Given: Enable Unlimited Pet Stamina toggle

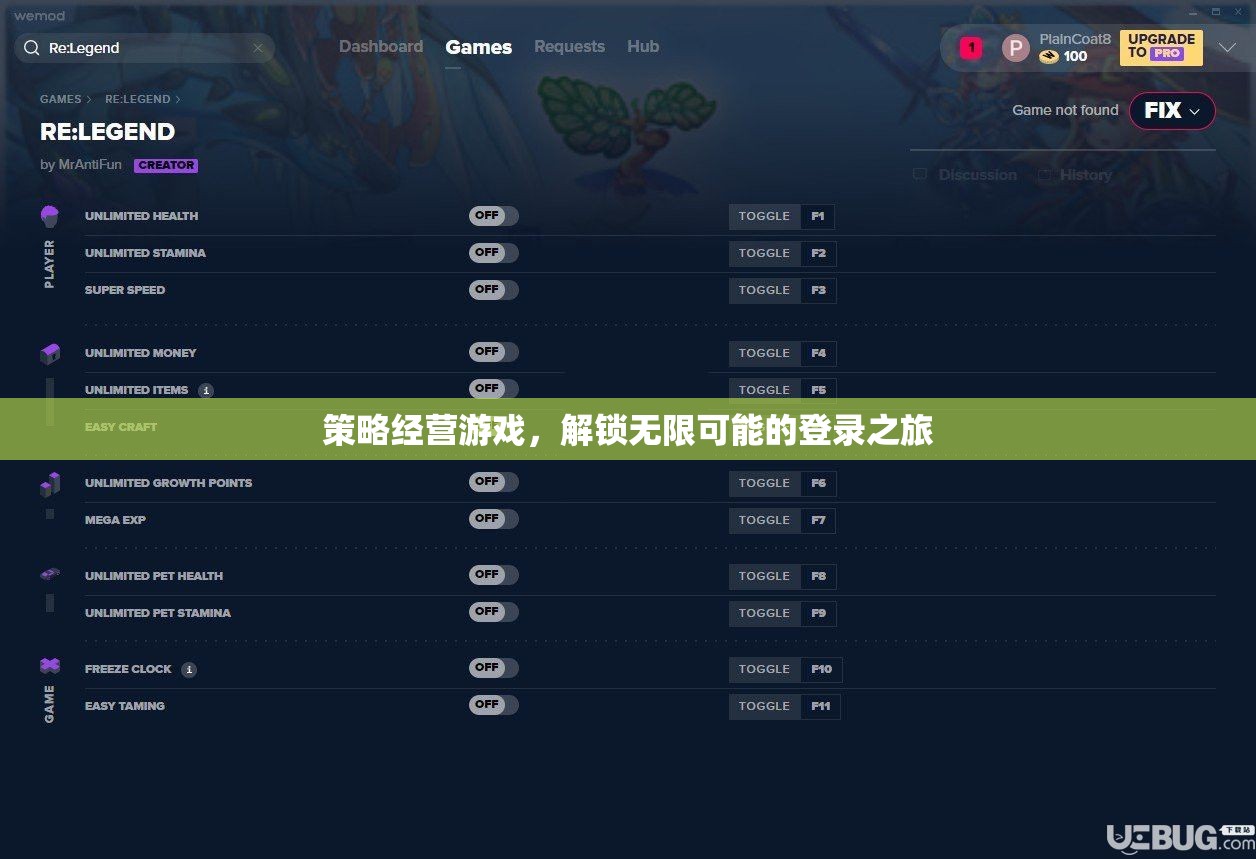Looking at the screenshot, I should [494, 612].
